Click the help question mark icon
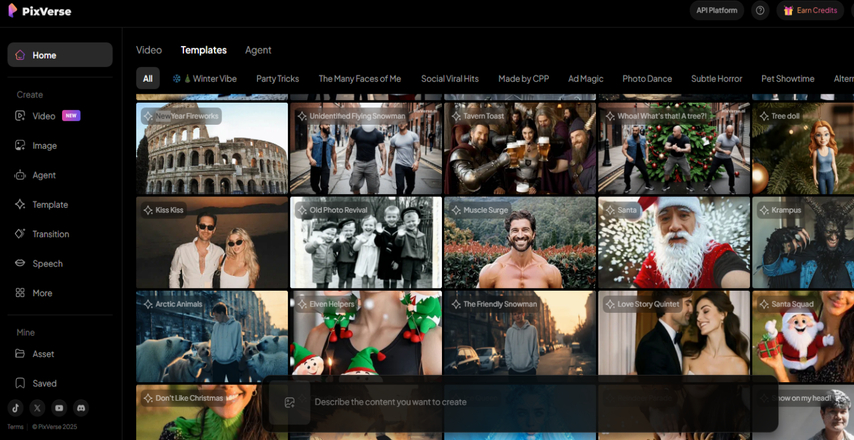854x440 pixels. (760, 10)
